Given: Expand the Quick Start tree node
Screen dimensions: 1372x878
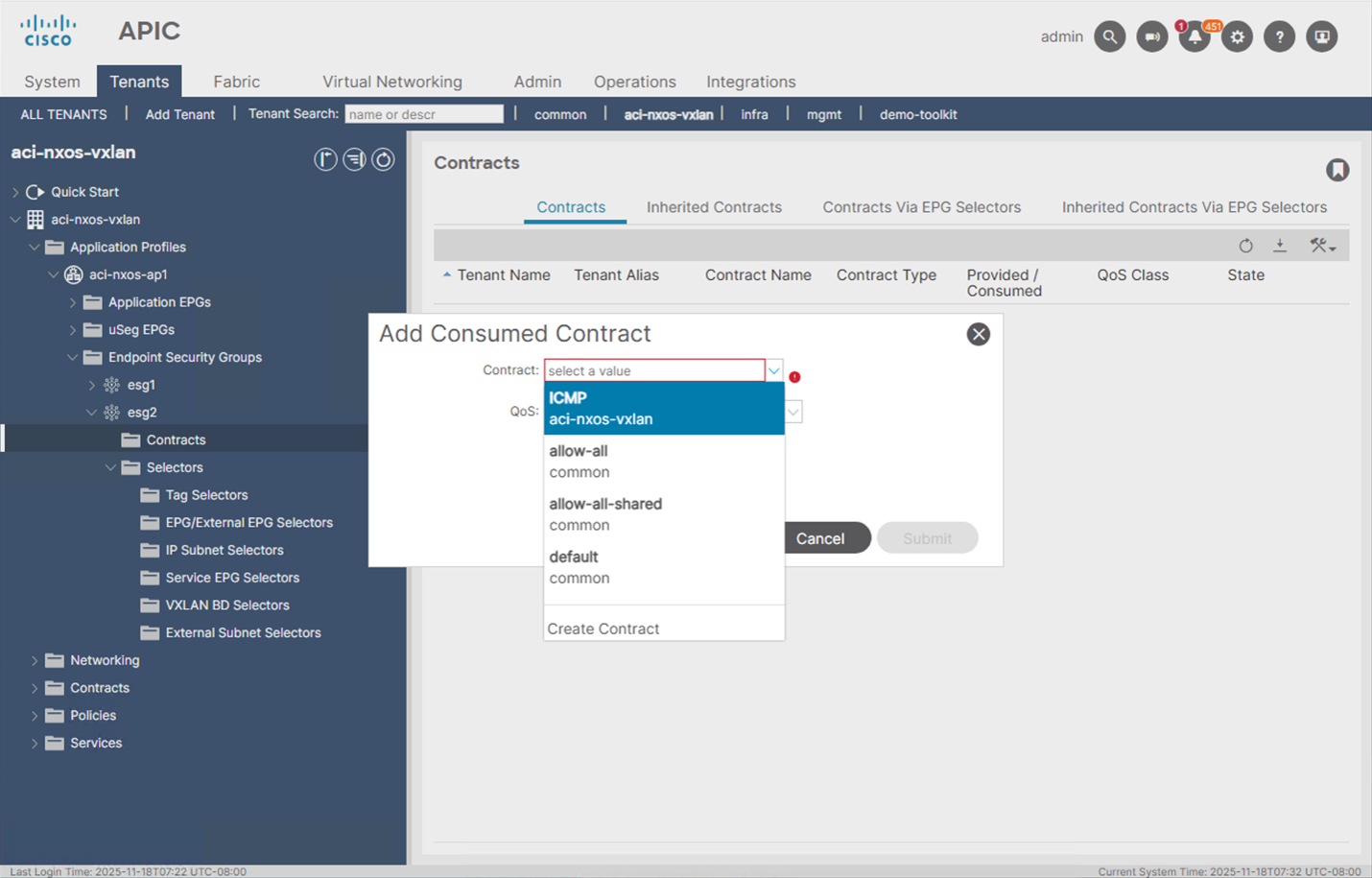Looking at the screenshot, I should pyautogui.click(x=15, y=192).
